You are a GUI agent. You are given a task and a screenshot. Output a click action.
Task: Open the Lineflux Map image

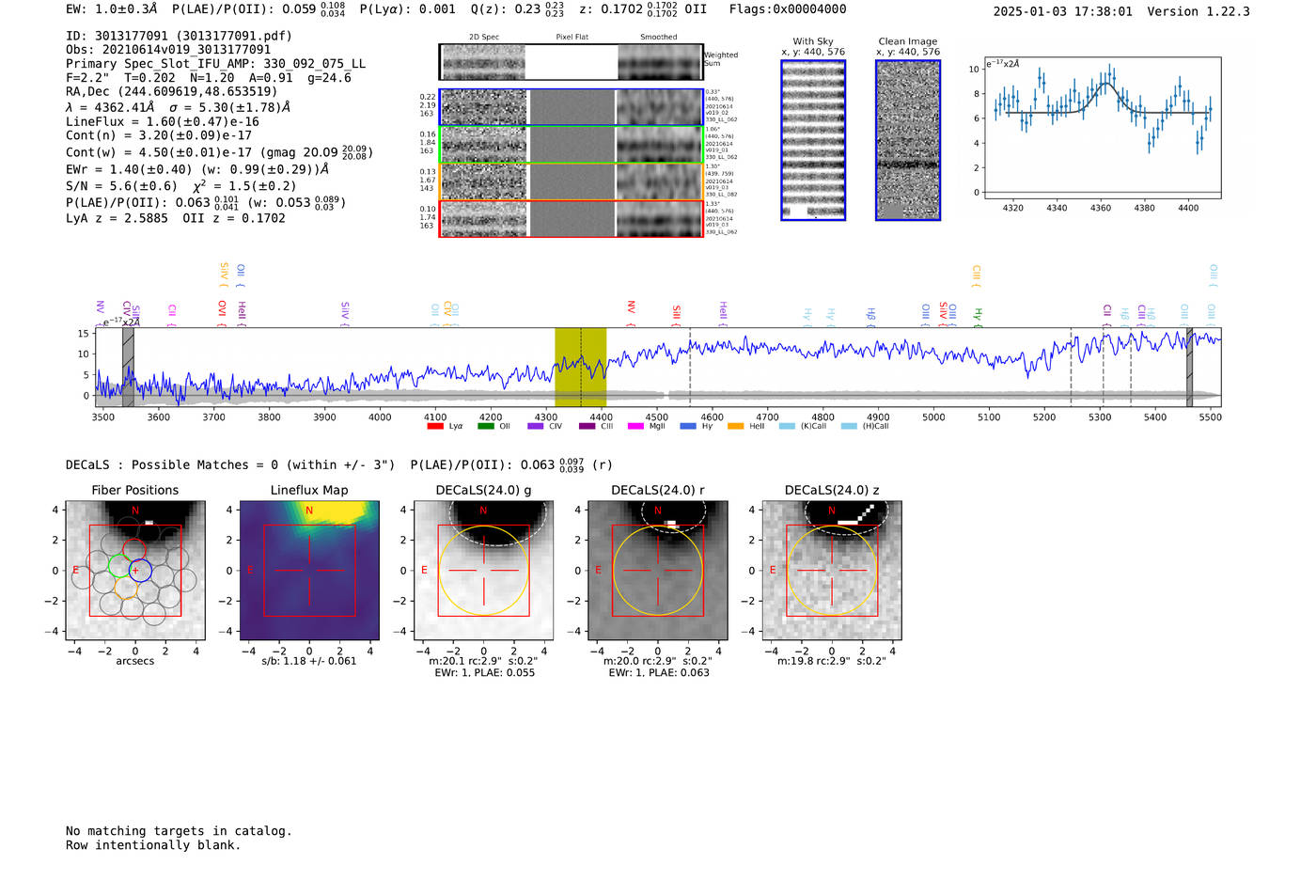coord(309,571)
